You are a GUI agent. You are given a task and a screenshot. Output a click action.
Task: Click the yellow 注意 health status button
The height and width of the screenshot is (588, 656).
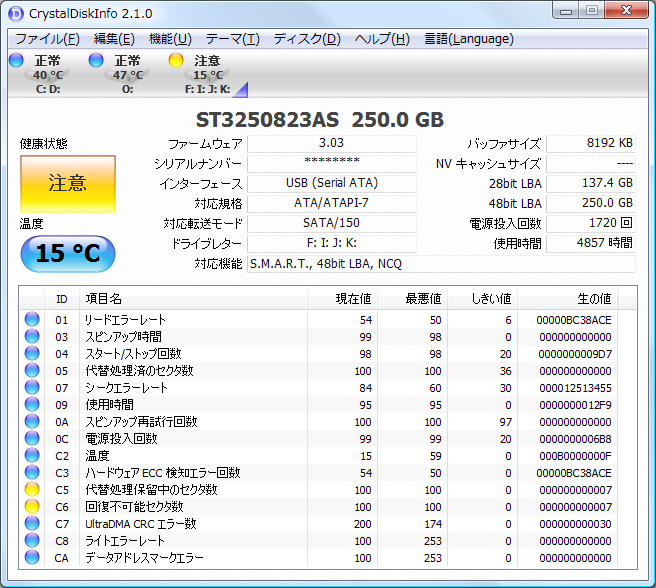pos(68,184)
